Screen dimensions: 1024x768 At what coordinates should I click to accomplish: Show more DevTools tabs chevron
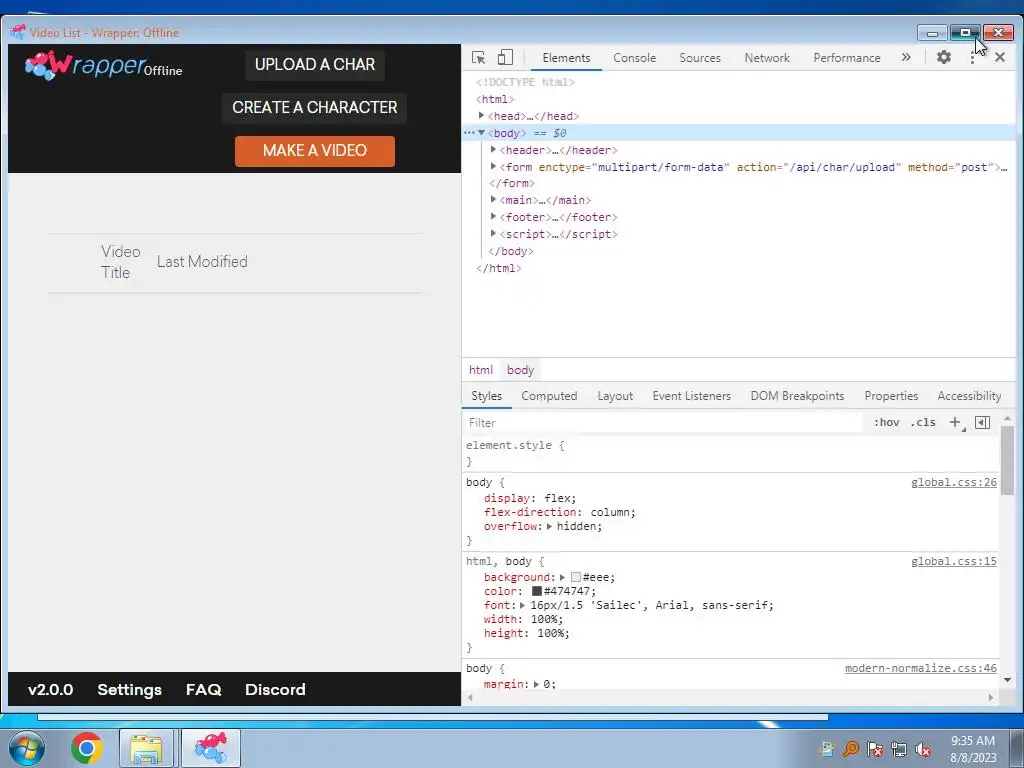tap(906, 57)
